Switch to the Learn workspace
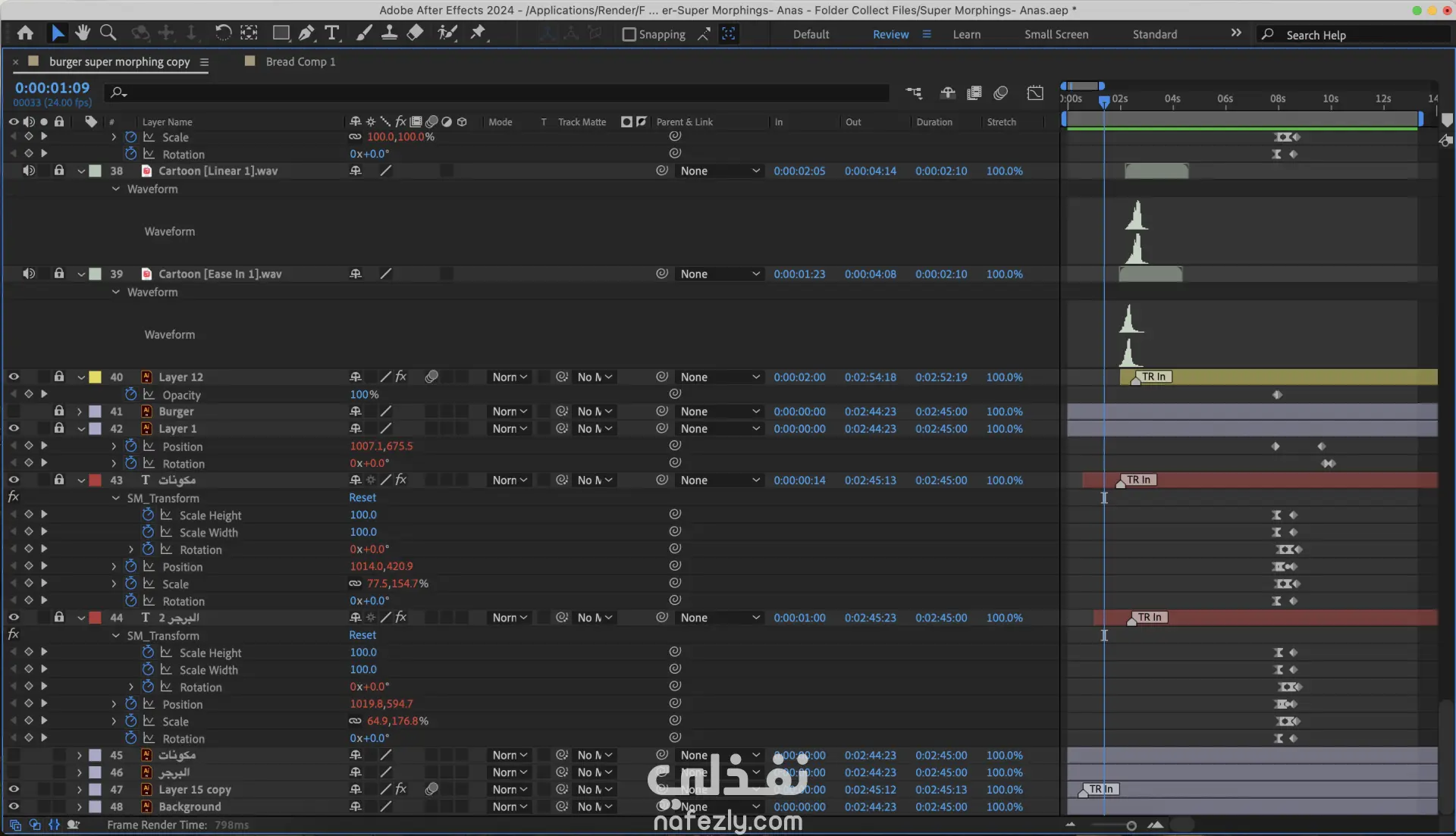The height and width of the screenshot is (836, 1456). pyautogui.click(x=966, y=34)
